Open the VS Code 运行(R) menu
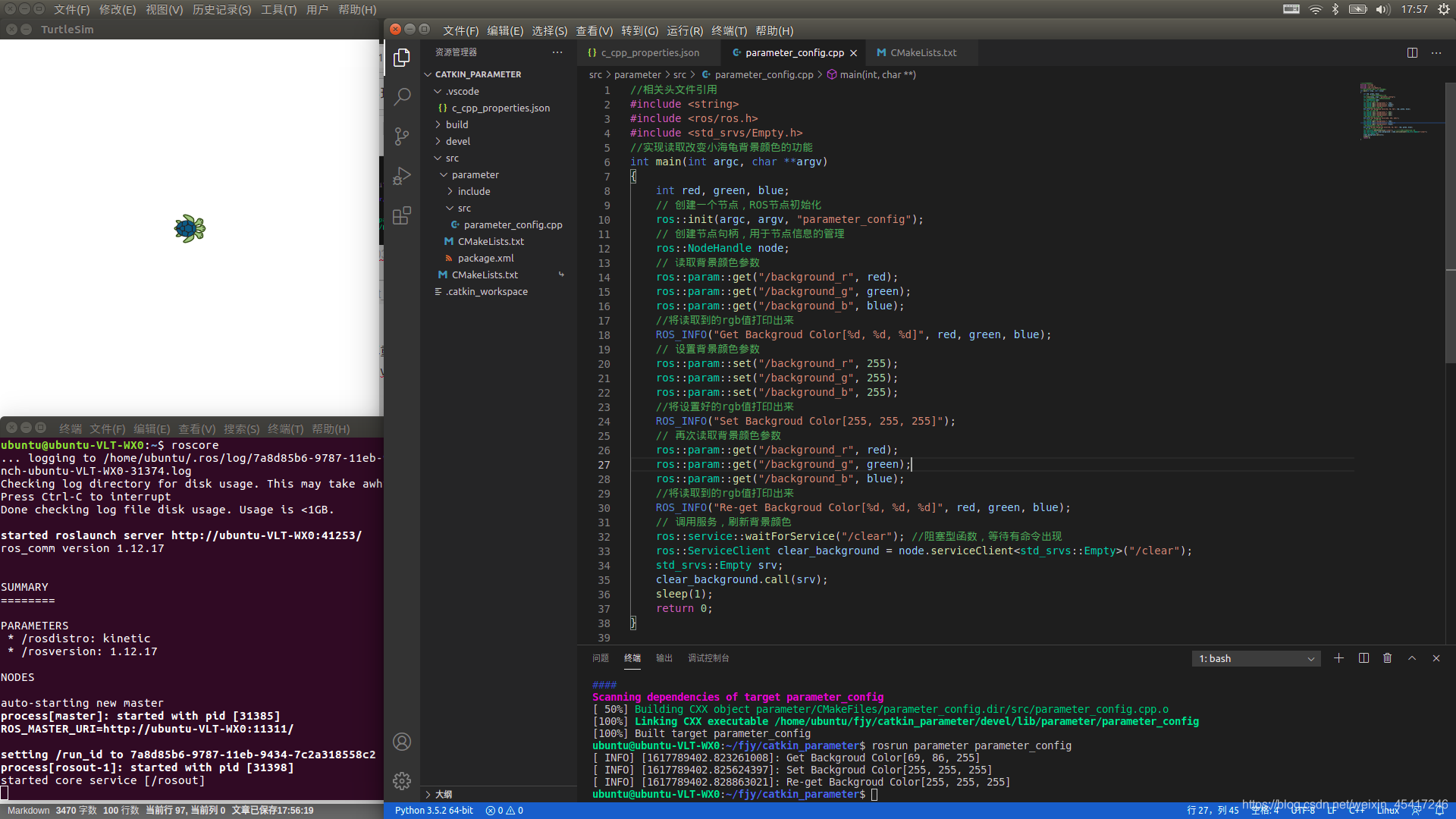Screen dimensions: 1456x819 point(685,30)
